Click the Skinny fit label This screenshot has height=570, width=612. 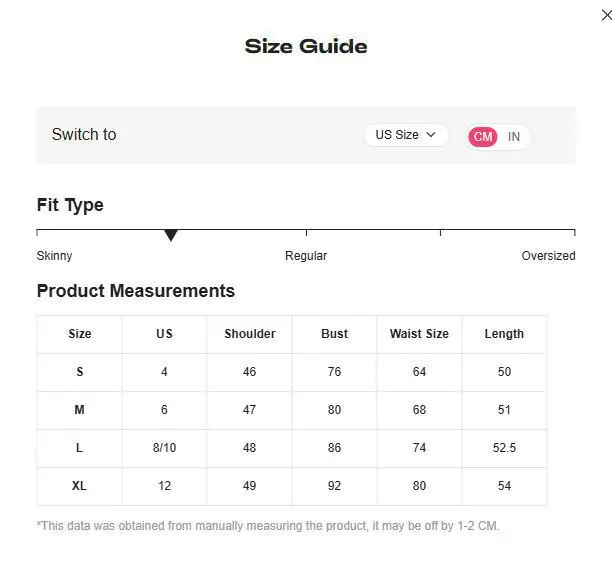(54, 256)
